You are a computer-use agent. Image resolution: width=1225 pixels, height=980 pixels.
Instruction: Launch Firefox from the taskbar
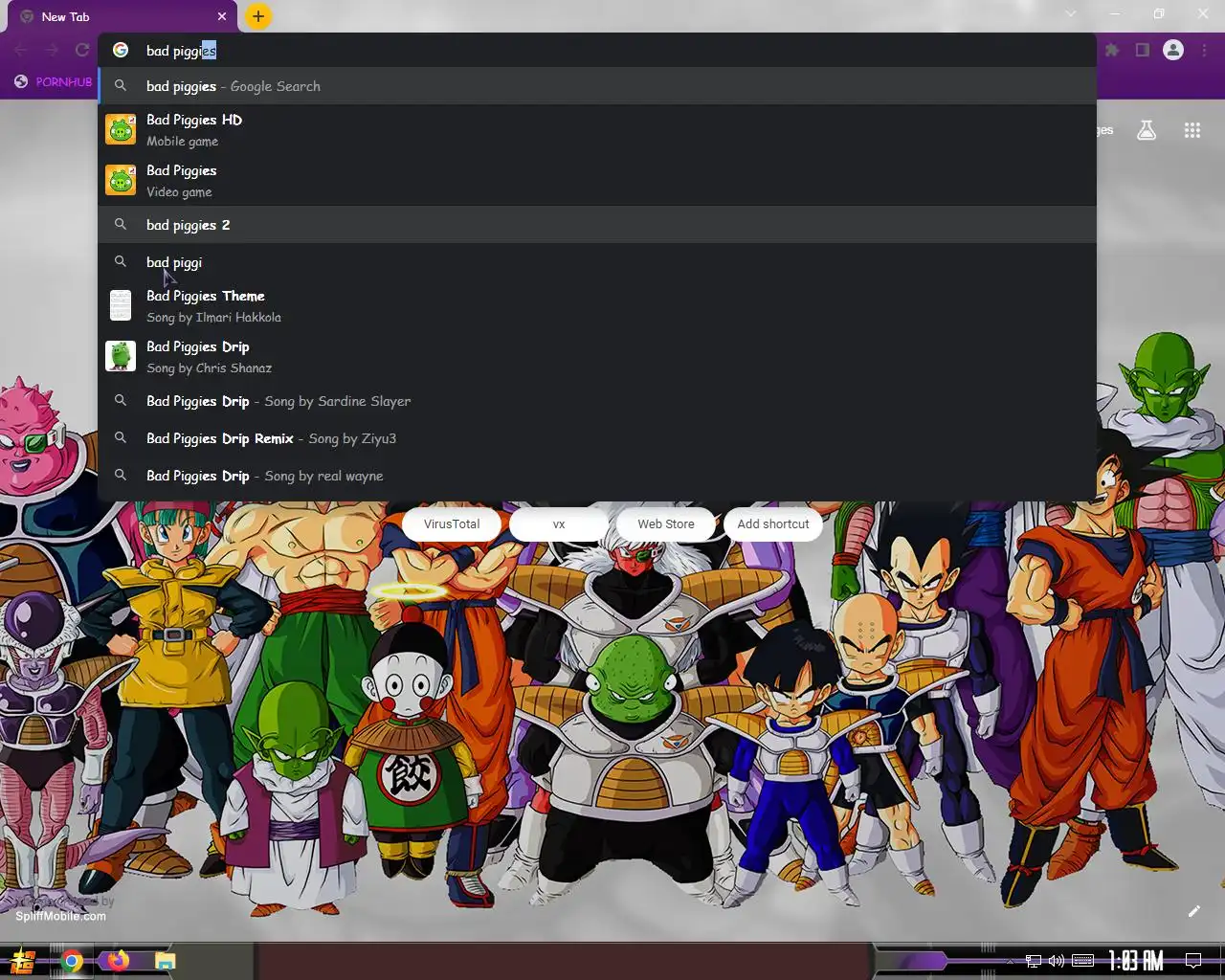119,961
